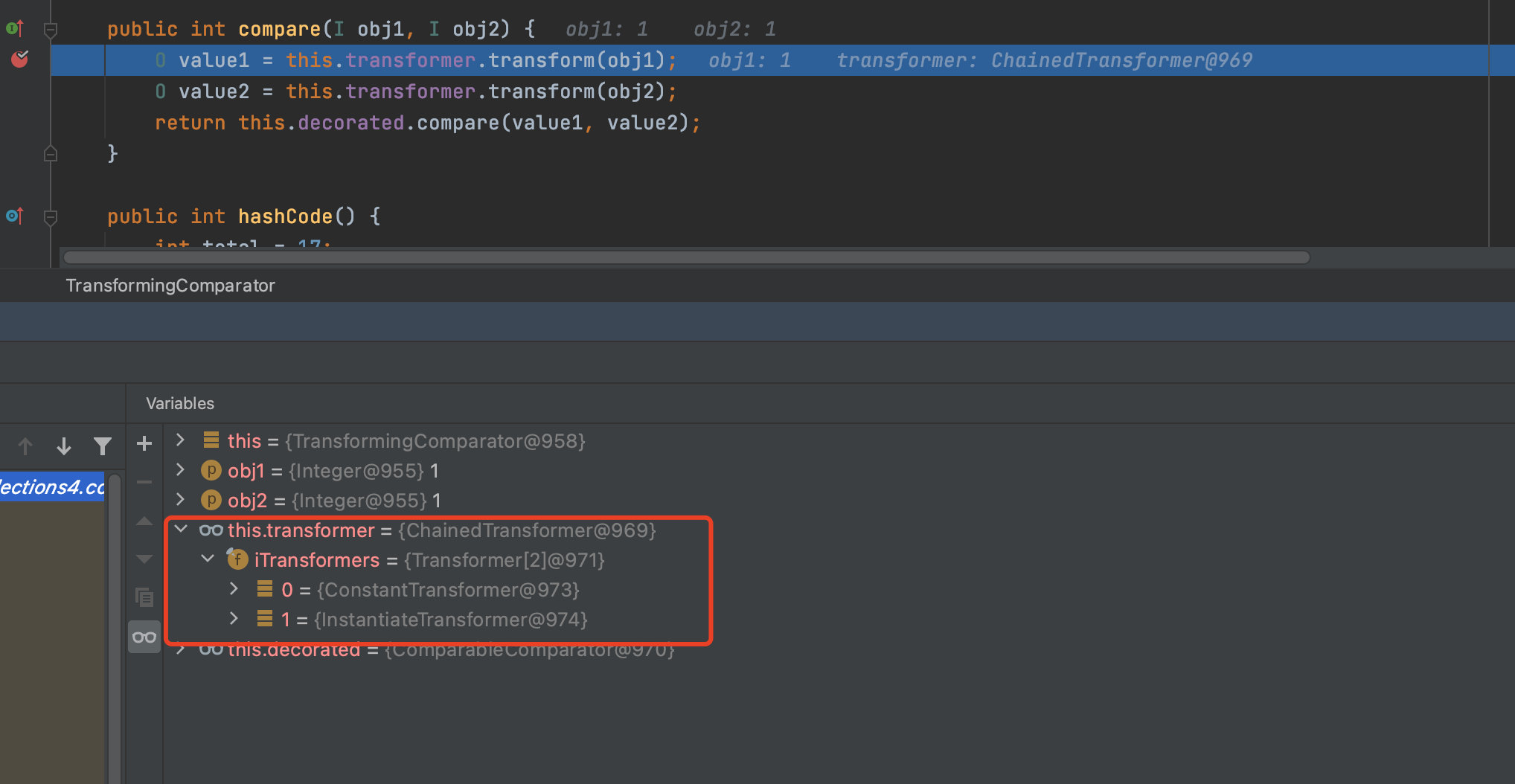Screen dimensions: 1515x784
Task: Click the parameter icon next to obj1
Action: [211, 470]
